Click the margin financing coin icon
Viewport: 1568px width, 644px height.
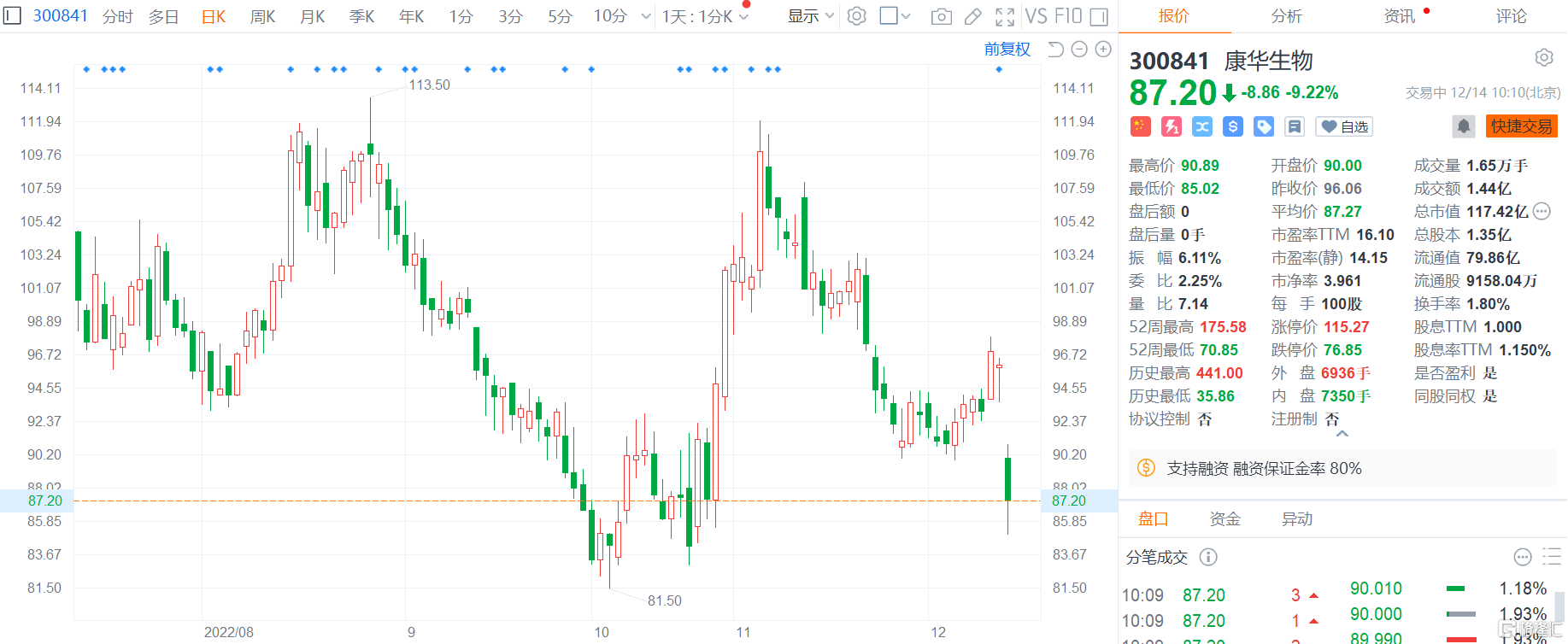click(x=1146, y=468)
